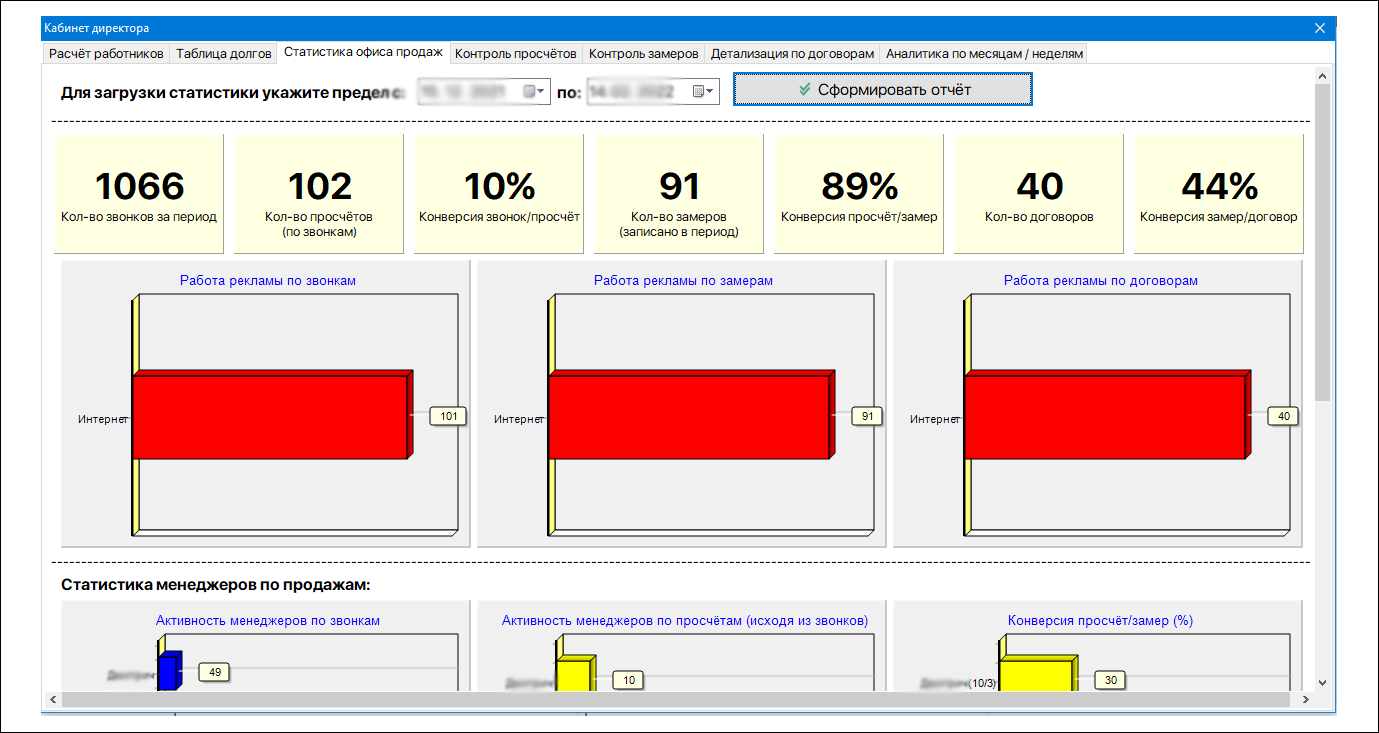Click the green checkmark icon on Сформировать отчёт

(804, 89)
